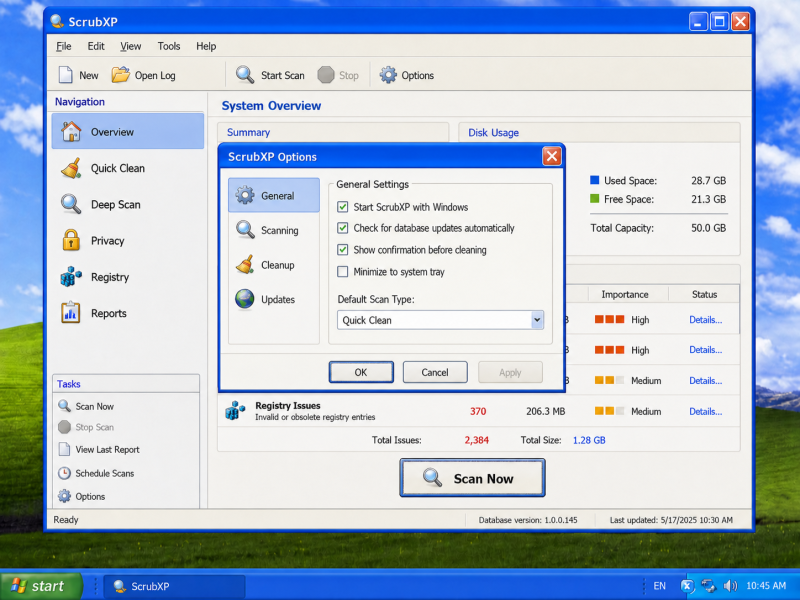This screenshot has width=800, height=600.
Task: Open Options gear icon in toolbar
Action: [388, 75]
